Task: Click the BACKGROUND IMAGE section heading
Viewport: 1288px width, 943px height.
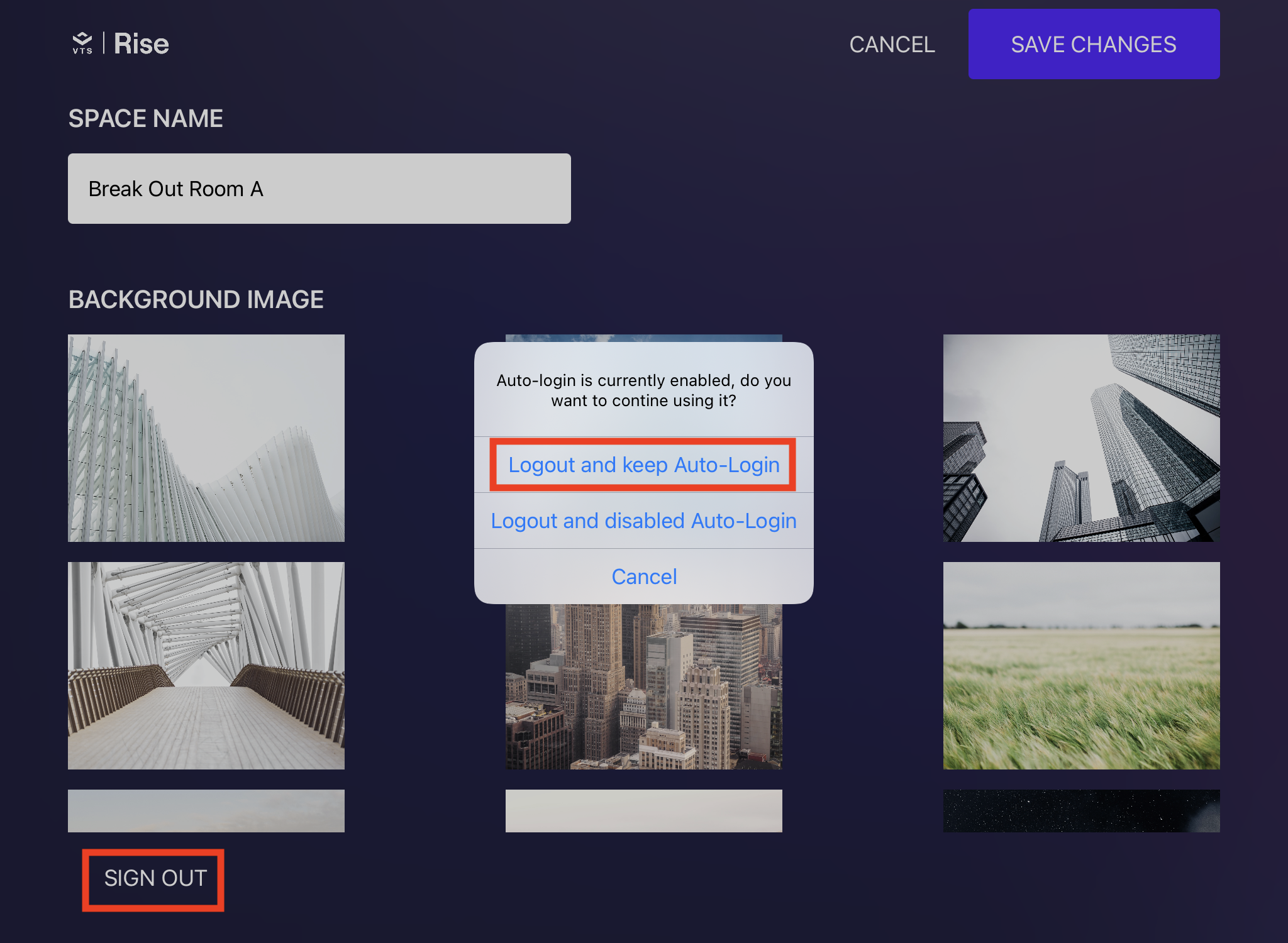Action: point(196,299)
